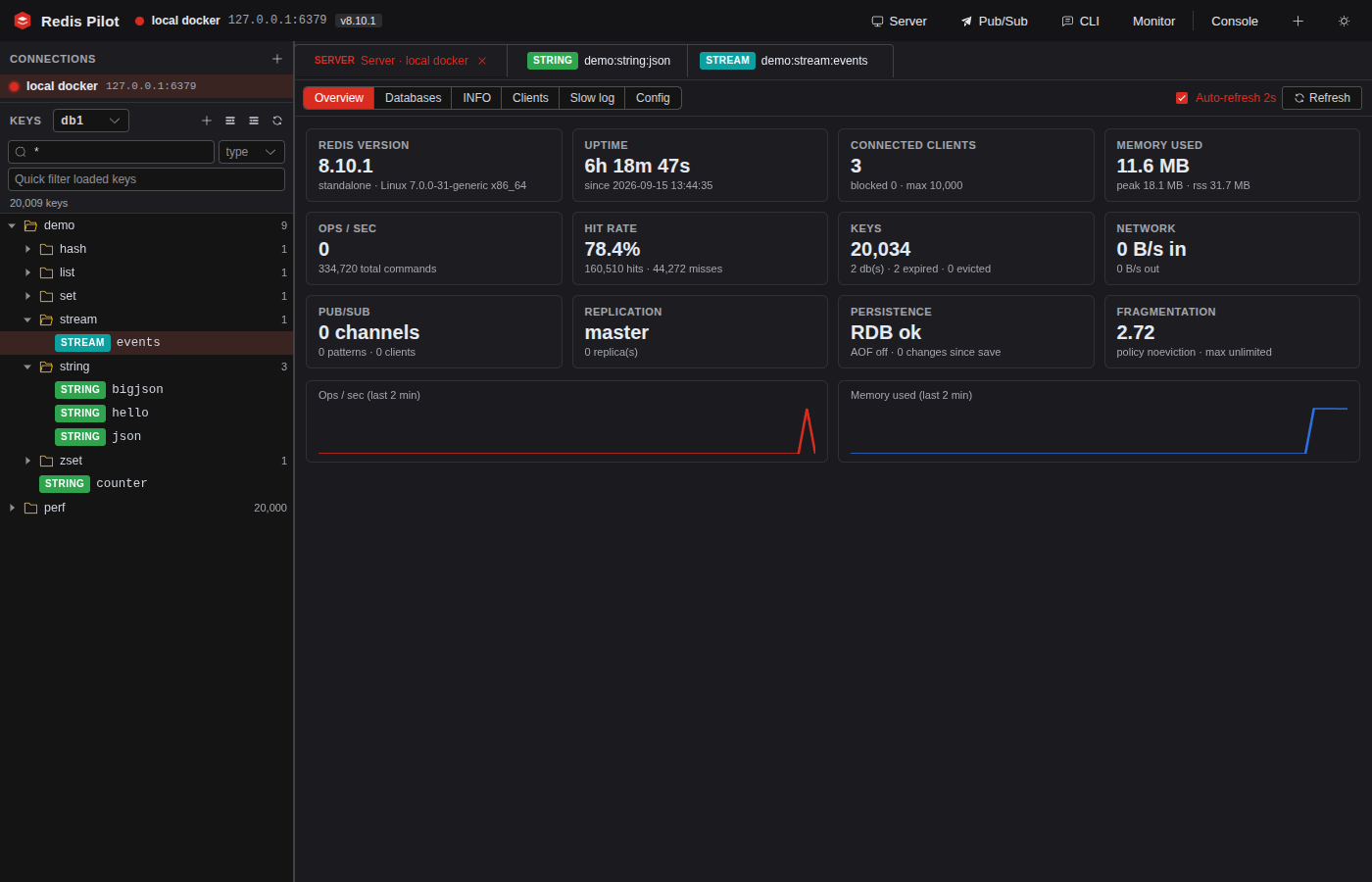1372x882 pixels.
Task: Close the Server local docker tab
Action: point(482,61)
